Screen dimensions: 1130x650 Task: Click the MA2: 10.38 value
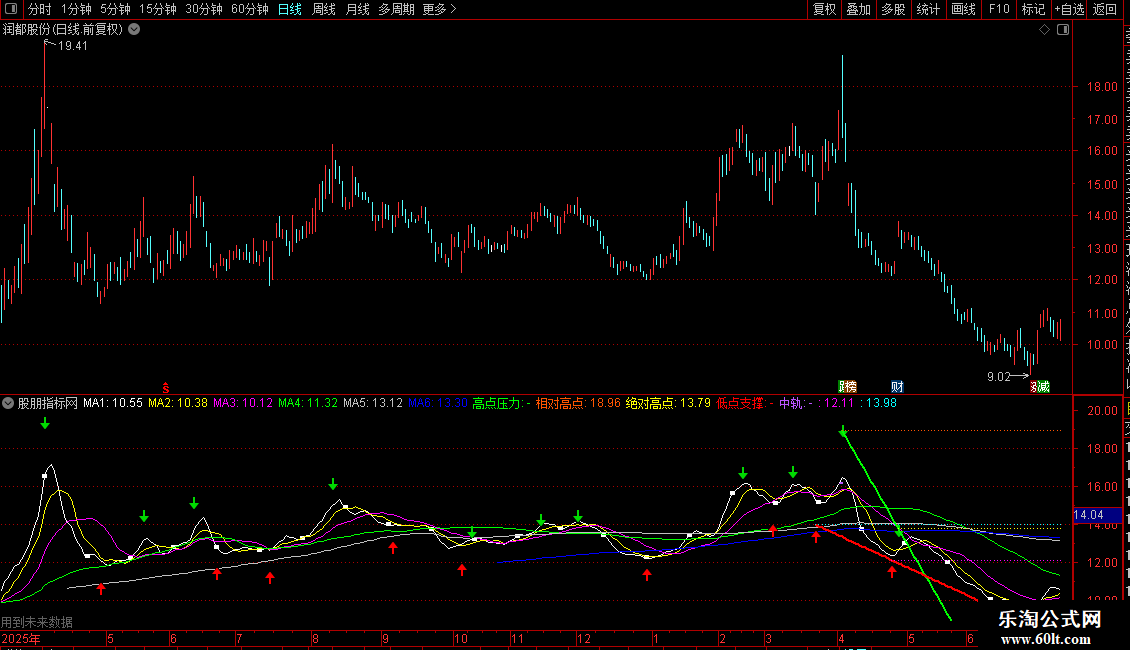point(178,403)
